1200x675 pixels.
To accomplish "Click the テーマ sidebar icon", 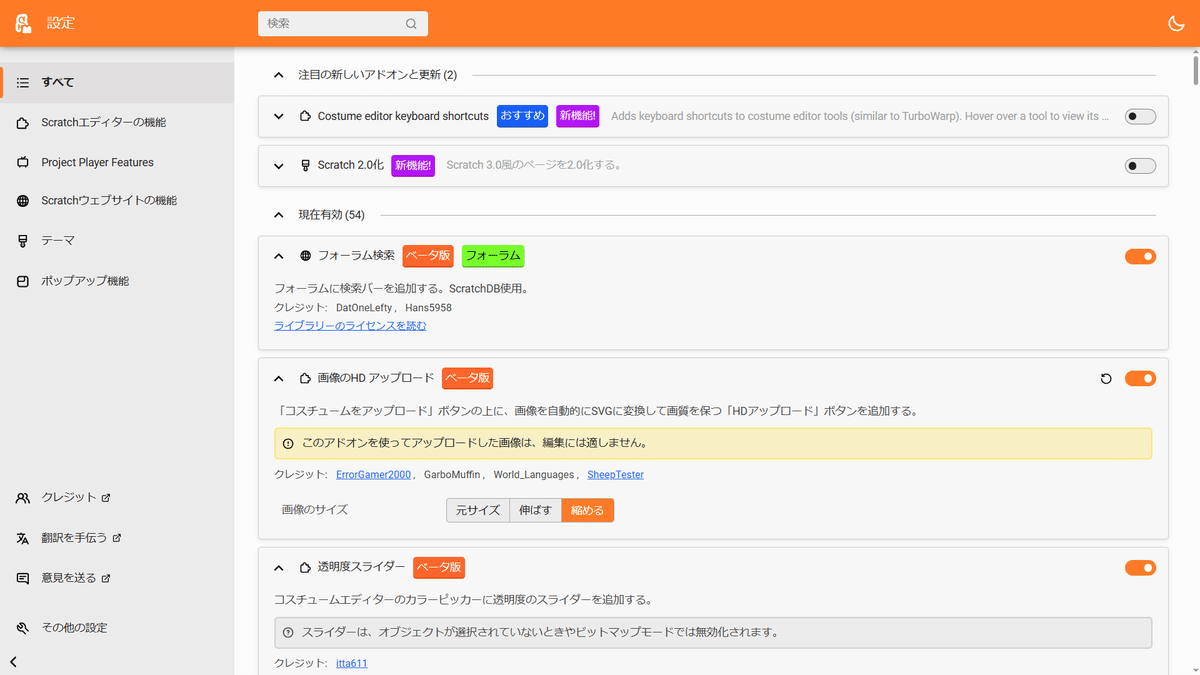I will (22, 240).
